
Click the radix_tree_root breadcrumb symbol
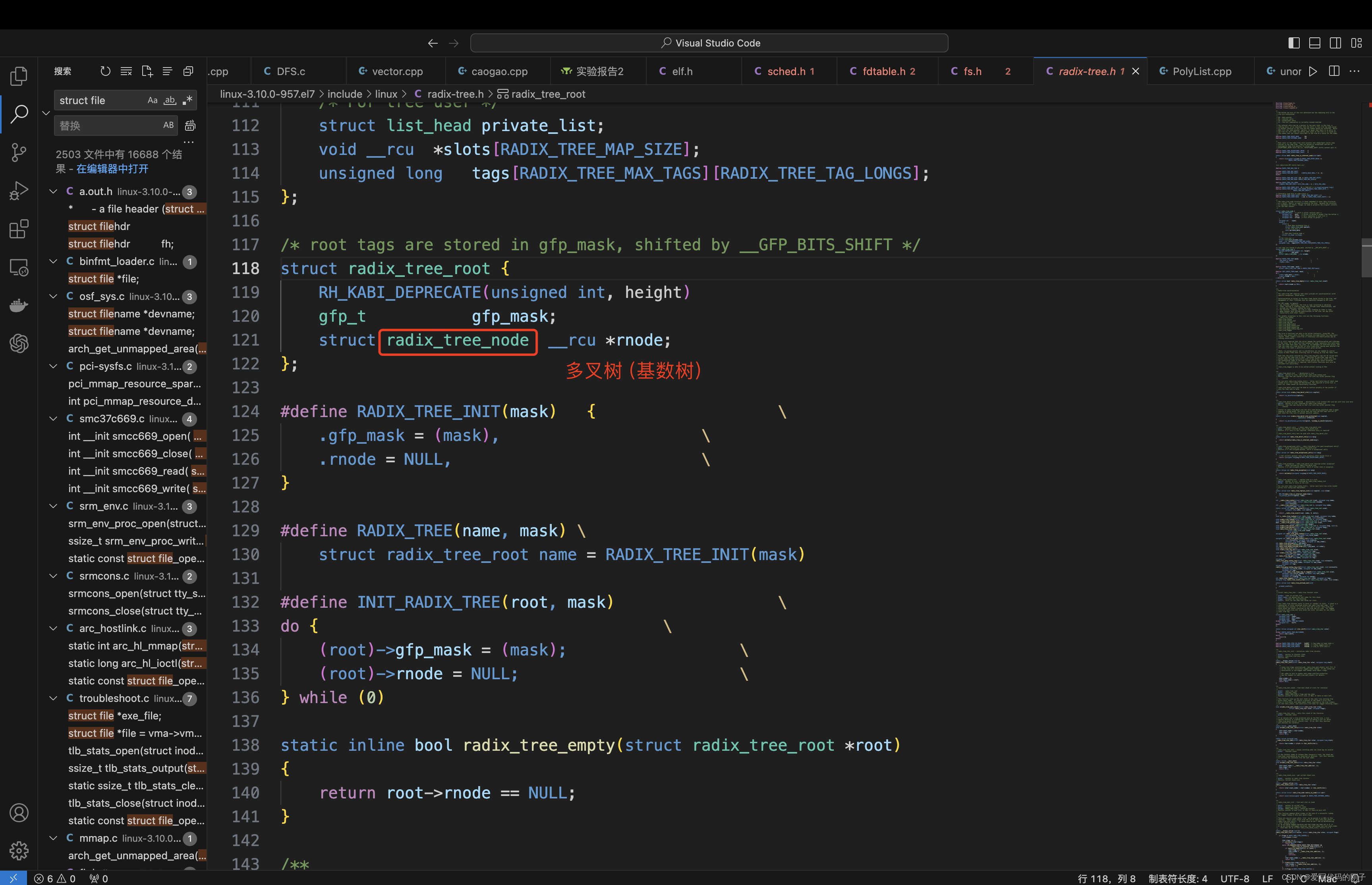[541, 94]
